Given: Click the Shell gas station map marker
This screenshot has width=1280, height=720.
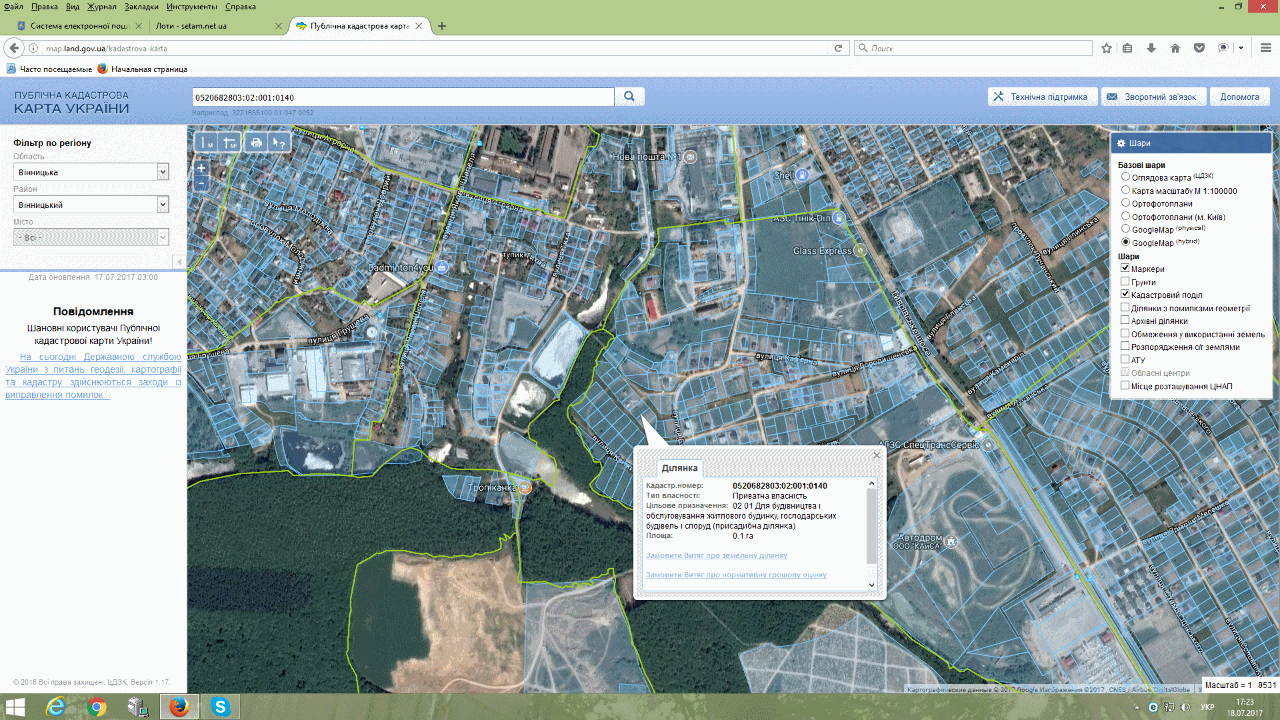Looking at the screenshot, I should (802, 174).
